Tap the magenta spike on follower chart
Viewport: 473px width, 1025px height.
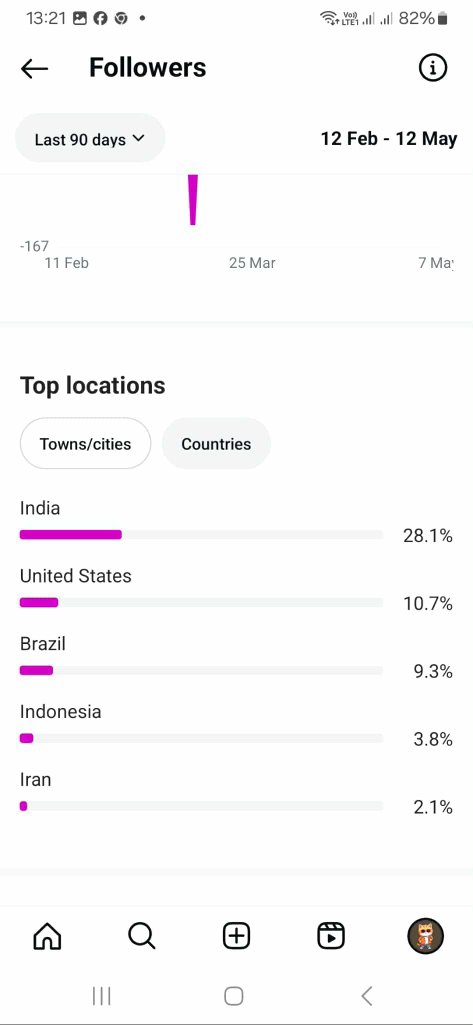[193, 200]
